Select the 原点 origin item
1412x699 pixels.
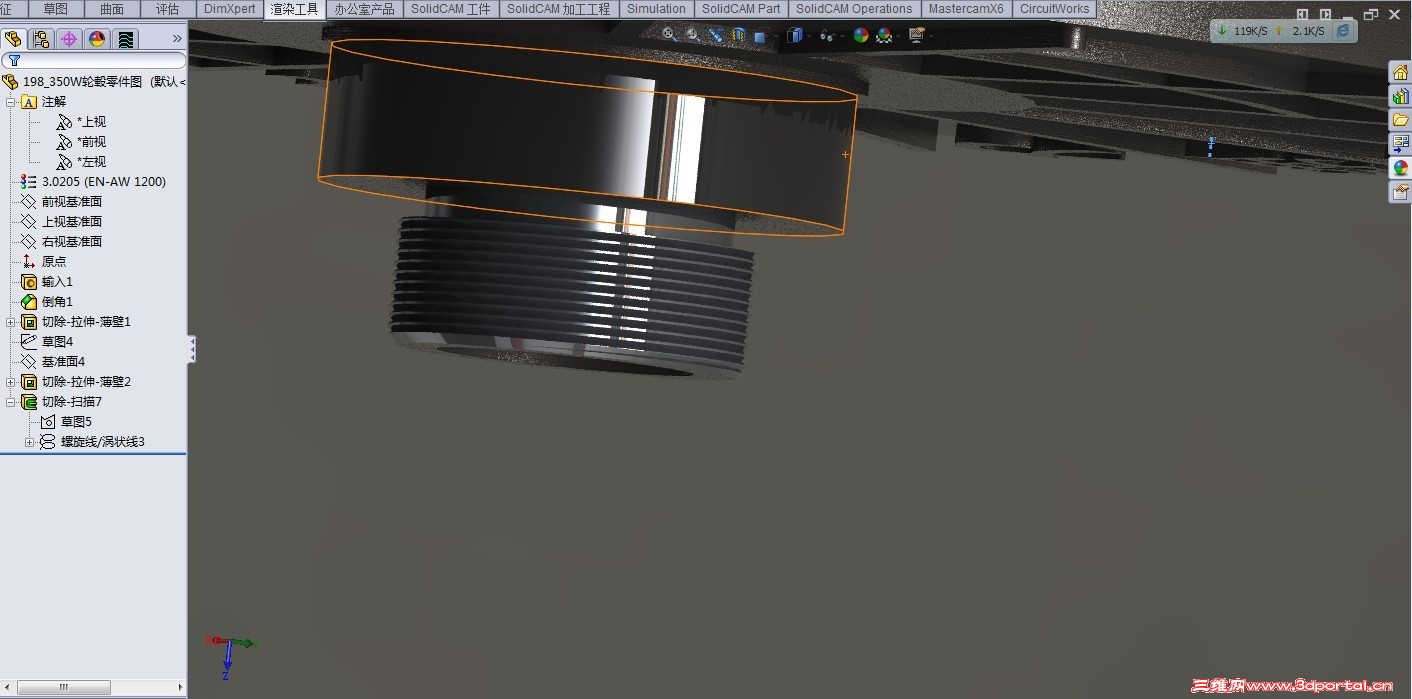(x=44, y=262)
